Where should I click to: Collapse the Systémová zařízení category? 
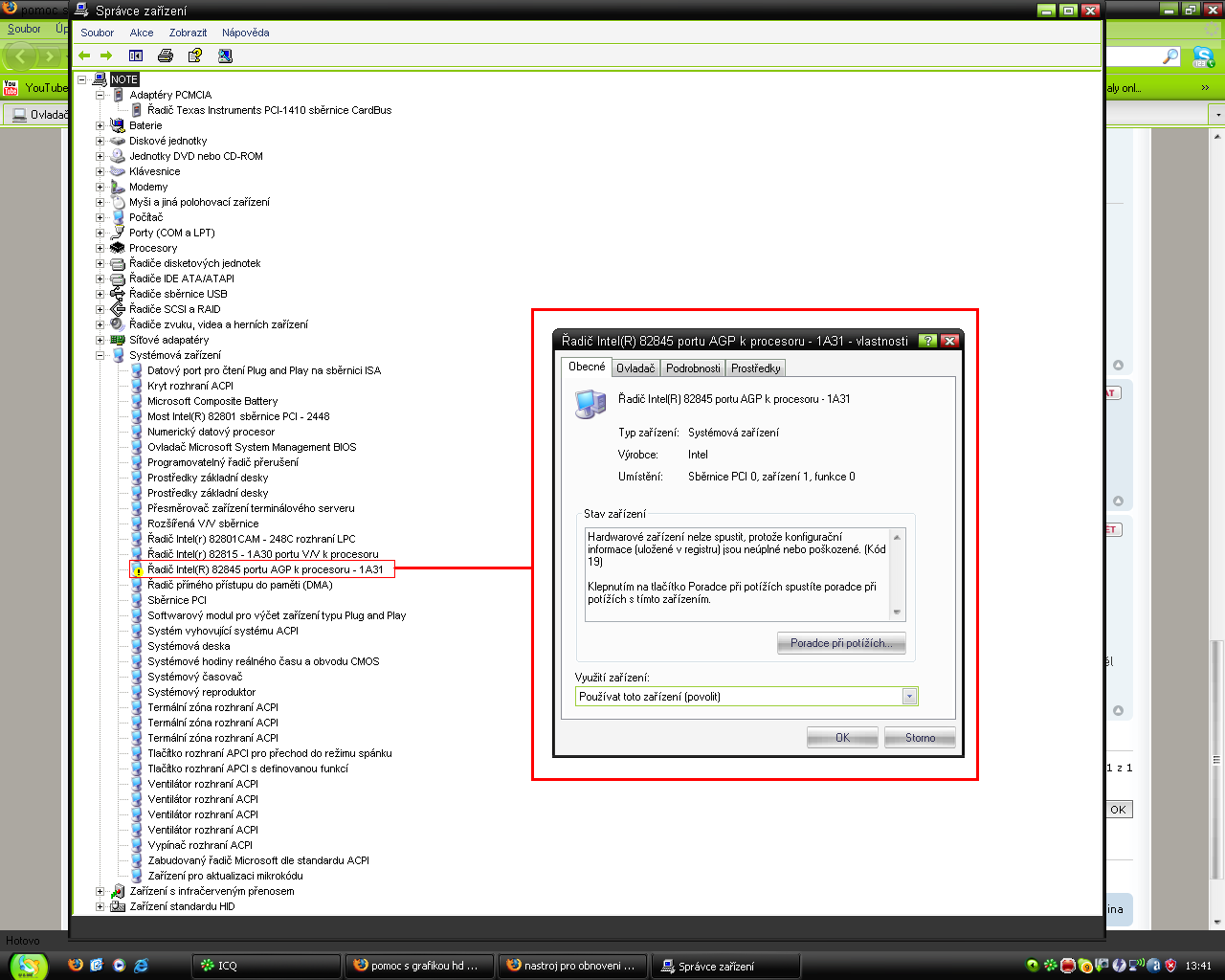point(100,355)
